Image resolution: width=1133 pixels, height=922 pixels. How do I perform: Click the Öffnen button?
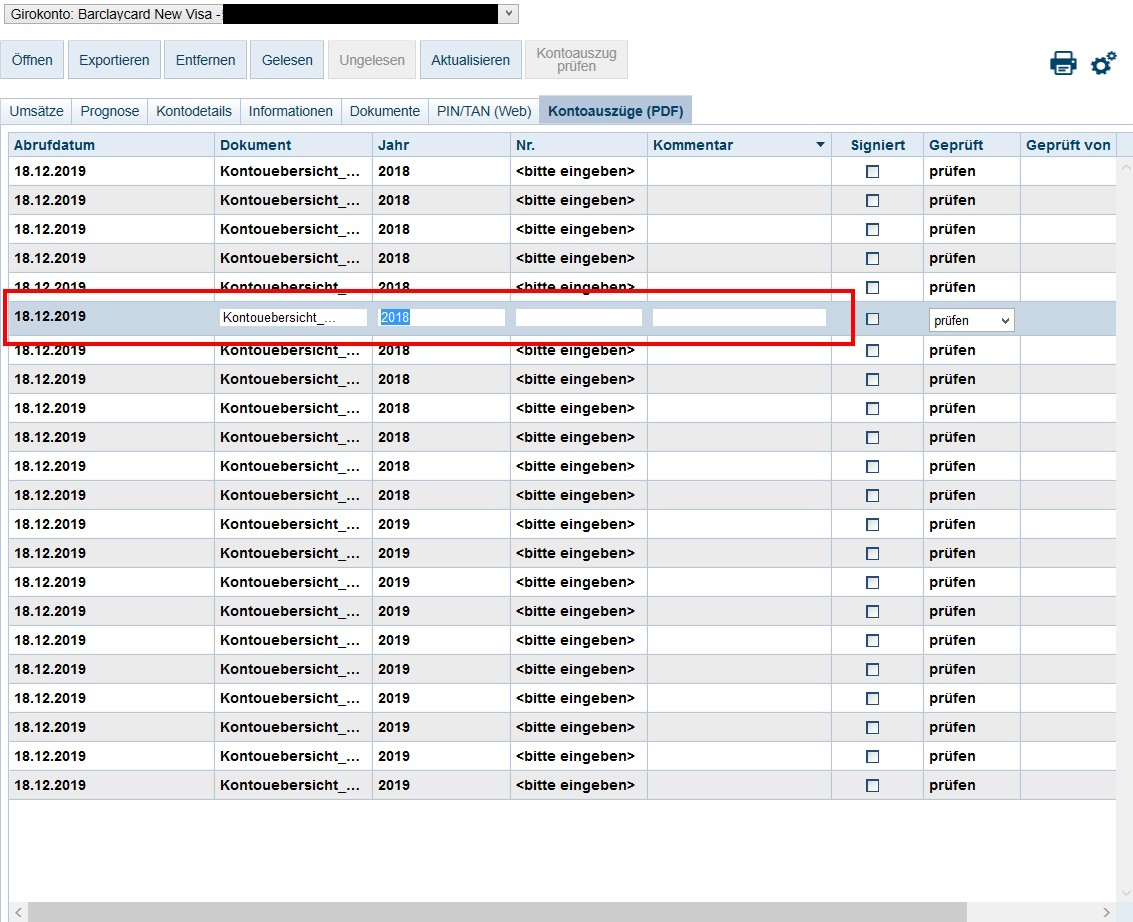[x=33, y=60]
